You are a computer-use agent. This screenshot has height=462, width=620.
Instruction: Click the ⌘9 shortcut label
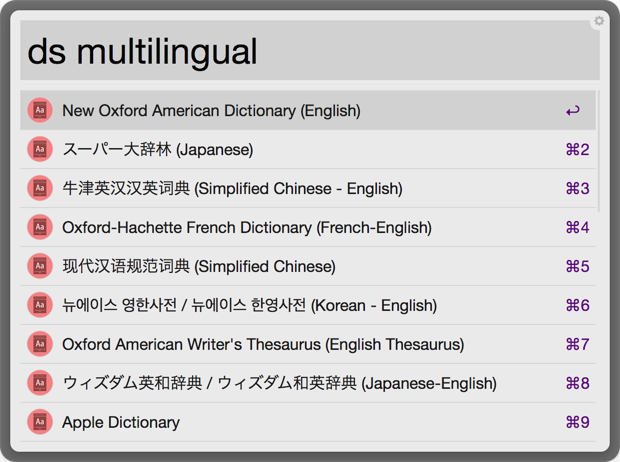[x=577, y=422]
